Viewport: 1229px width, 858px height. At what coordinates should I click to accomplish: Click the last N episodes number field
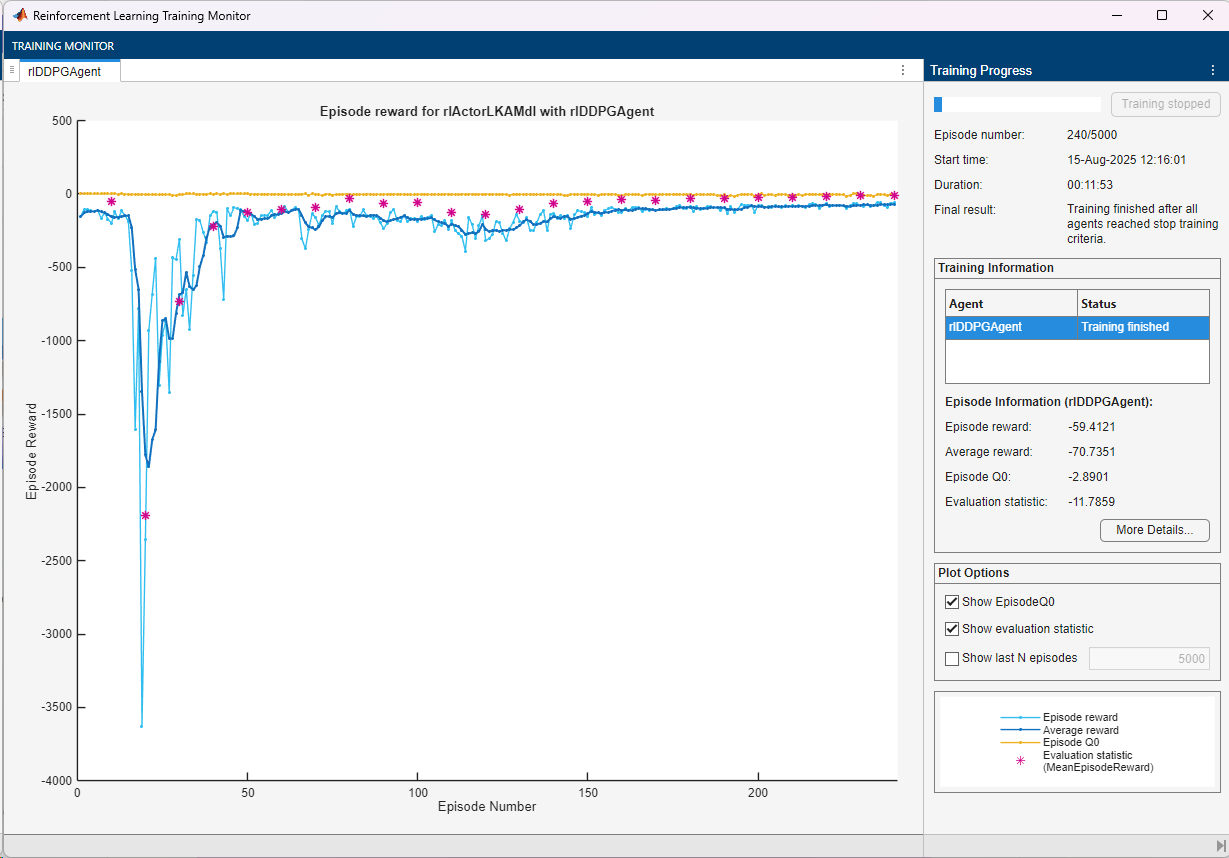point(1148,658)
